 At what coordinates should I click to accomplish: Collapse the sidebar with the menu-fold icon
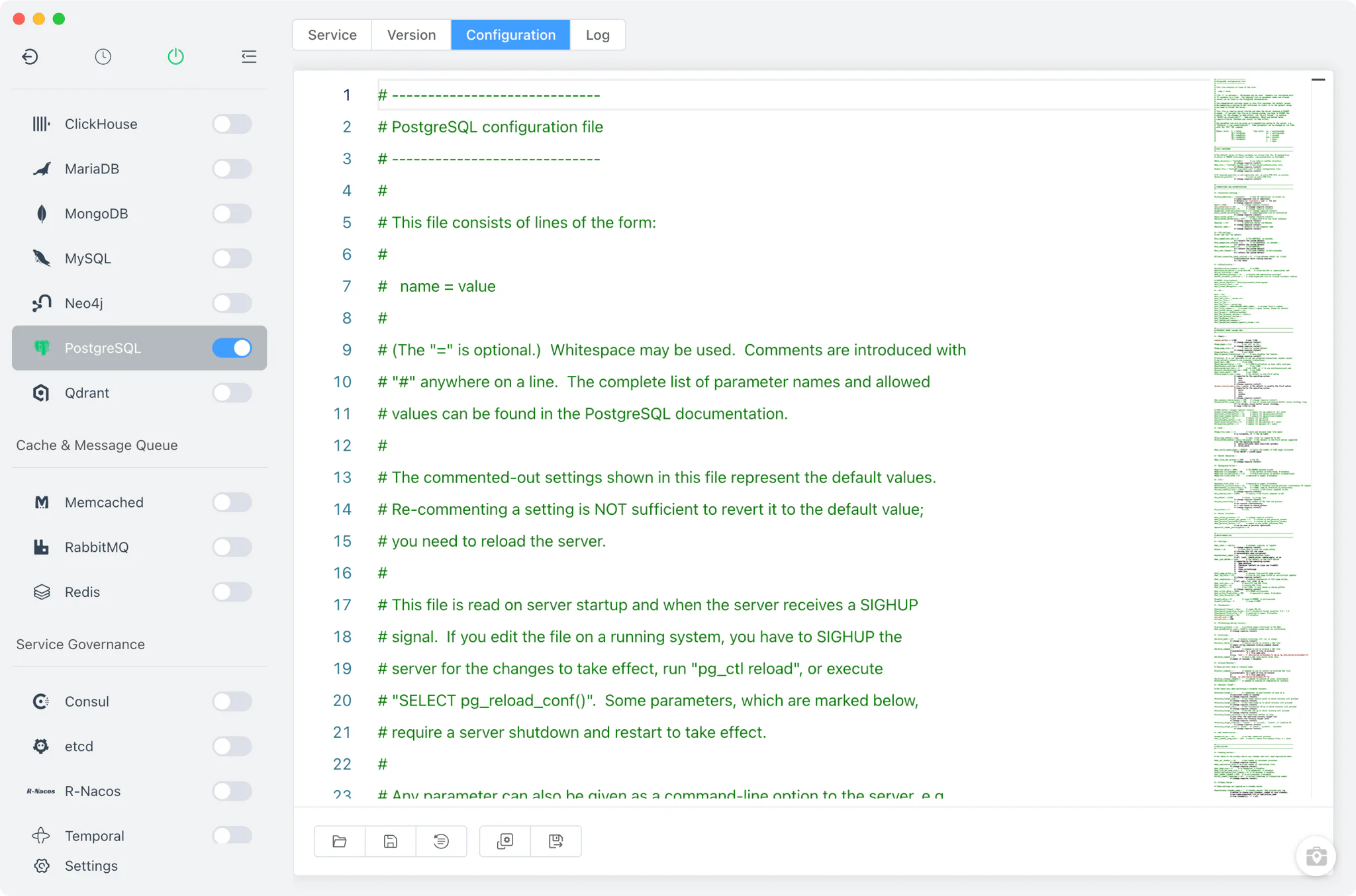(x=249, y=57)
